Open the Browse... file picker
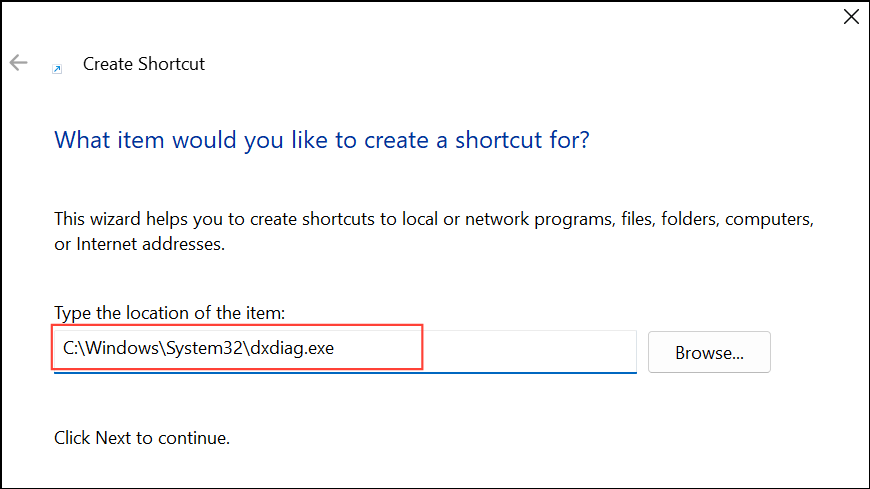The image size is (870, 489). click(x=709, y=352)
